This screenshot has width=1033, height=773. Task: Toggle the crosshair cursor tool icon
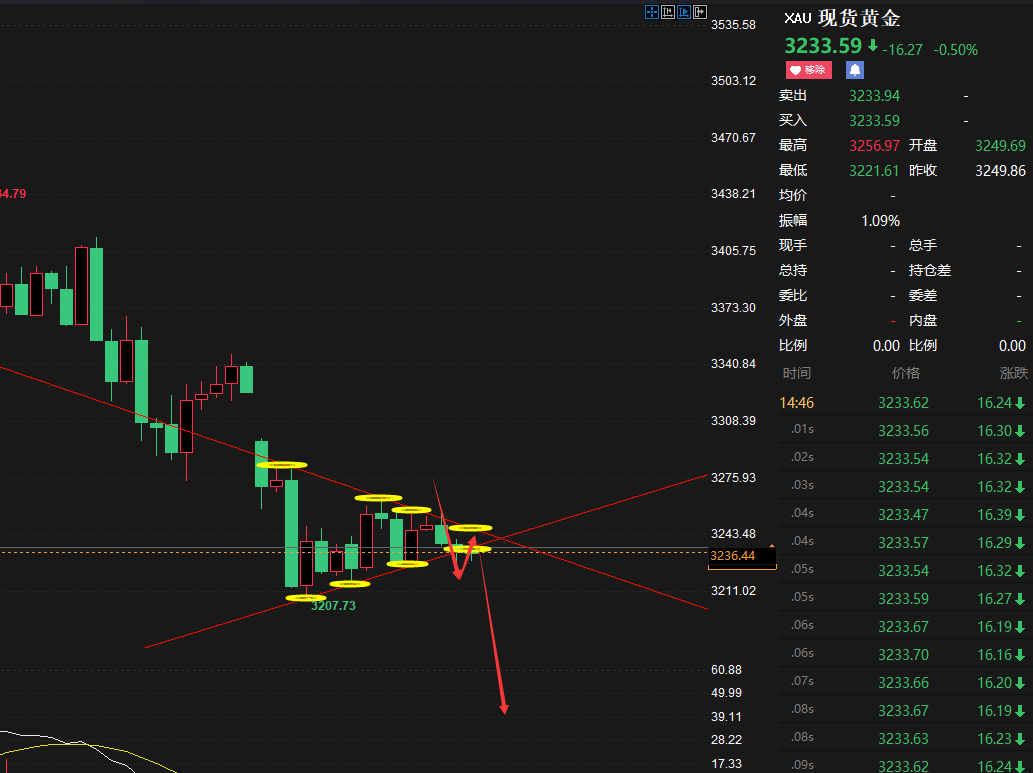coord(652,12)
